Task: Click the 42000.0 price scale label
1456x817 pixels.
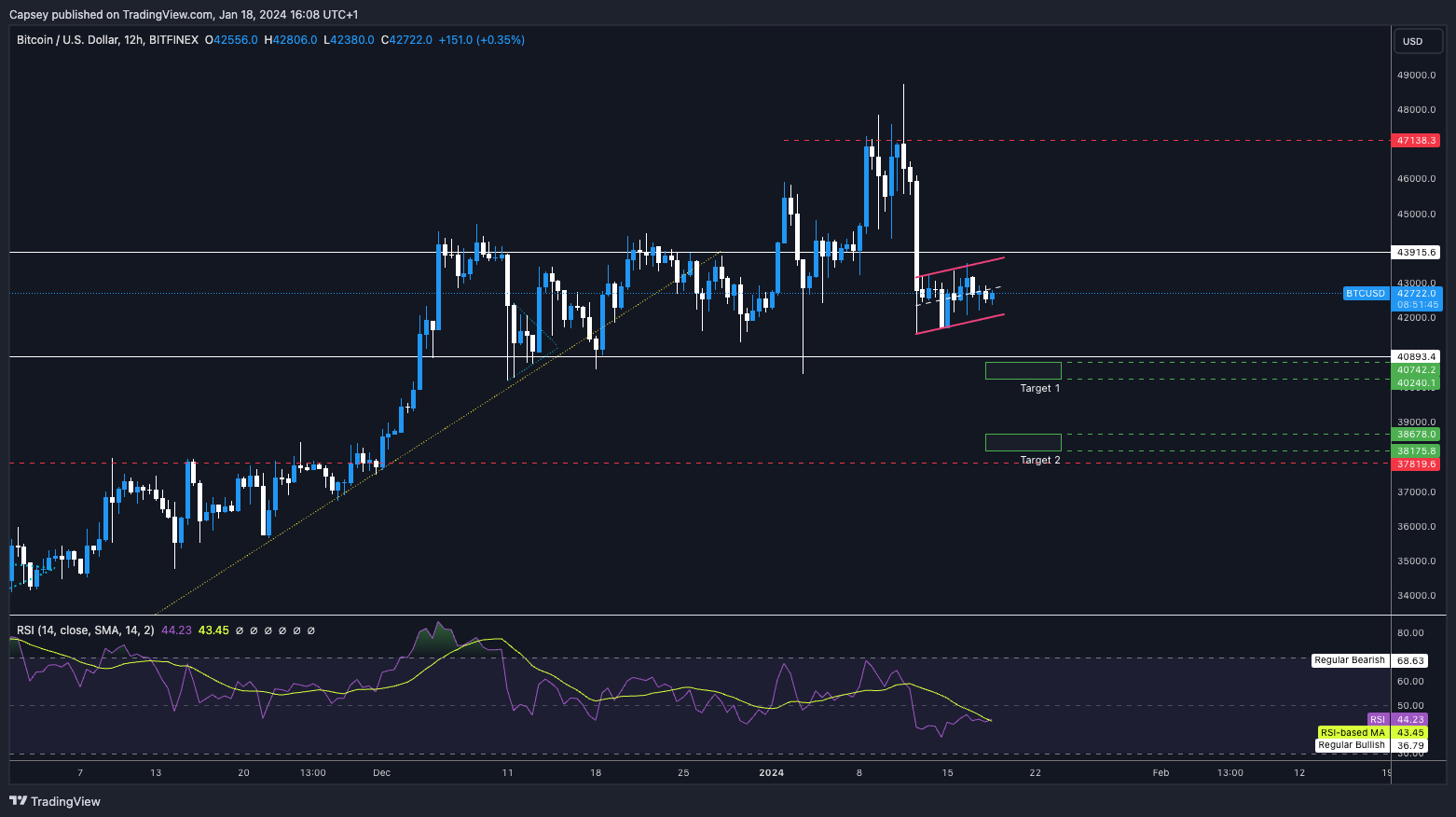Action: pos(1416,317)
